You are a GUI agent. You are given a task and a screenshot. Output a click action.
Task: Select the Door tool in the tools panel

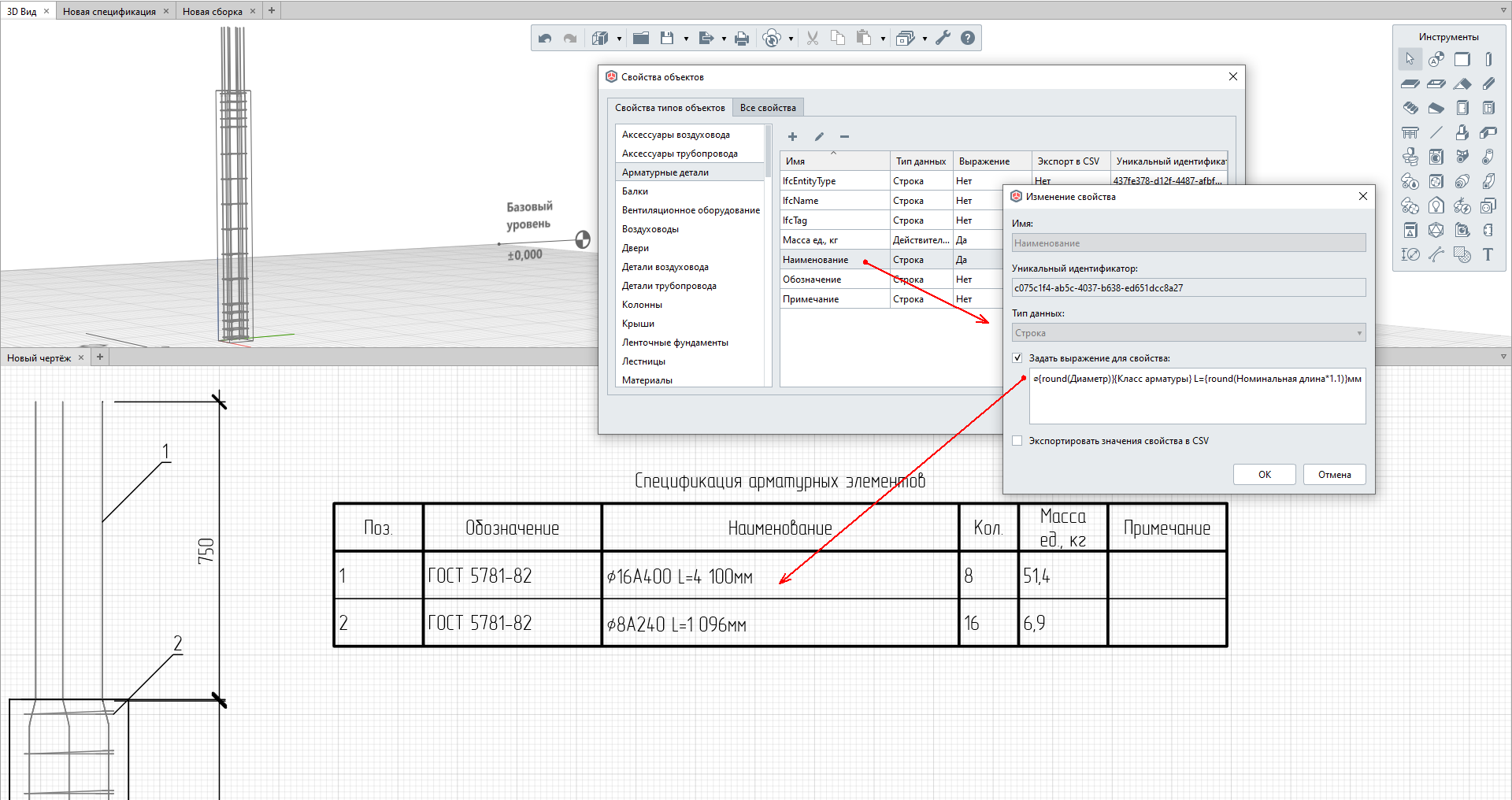pos(1463,108)
